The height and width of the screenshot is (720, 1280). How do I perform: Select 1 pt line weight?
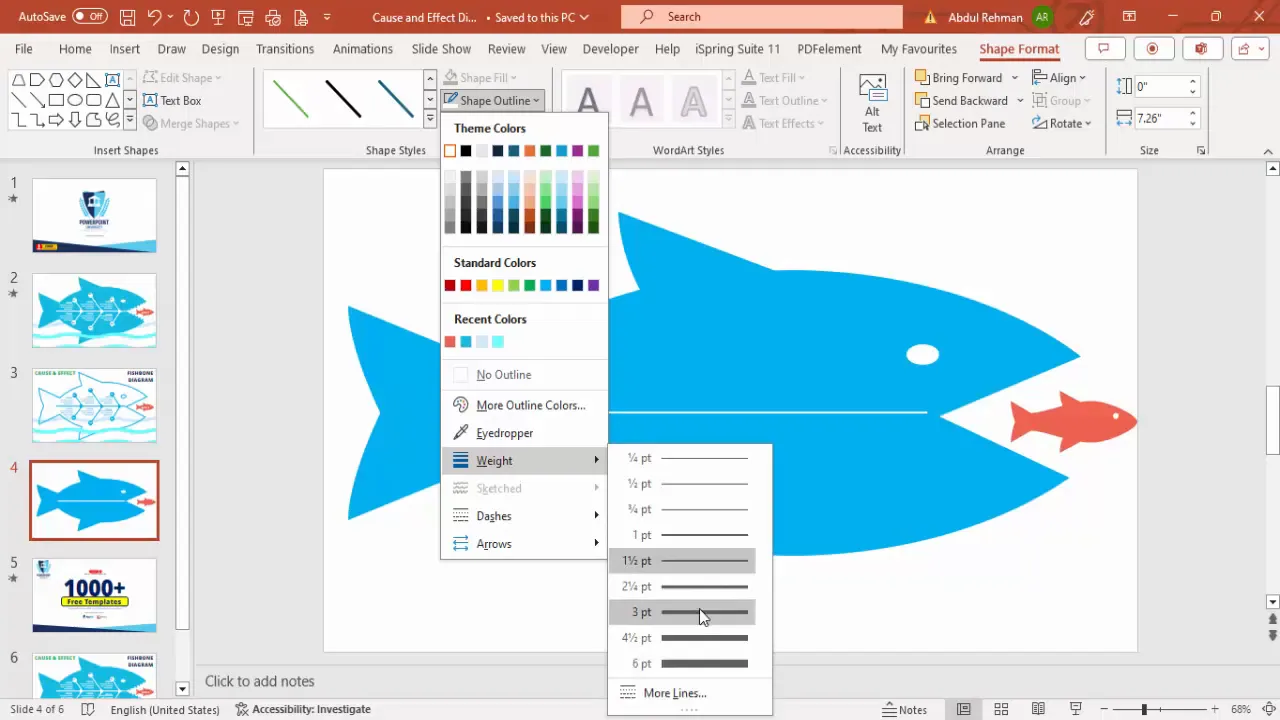[x=682, y=535]
